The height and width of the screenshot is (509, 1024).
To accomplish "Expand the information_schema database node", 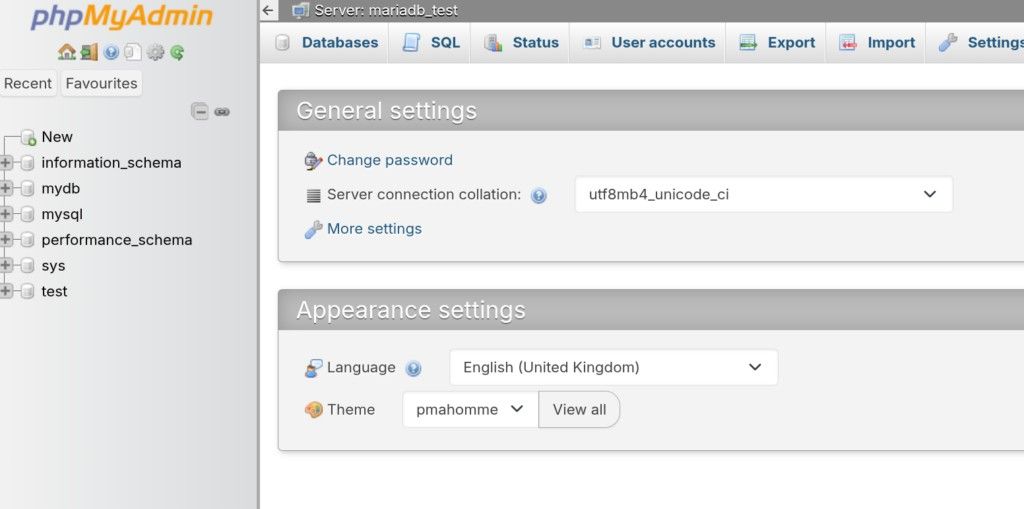I will pyautogui.click(x=7, y=163).
